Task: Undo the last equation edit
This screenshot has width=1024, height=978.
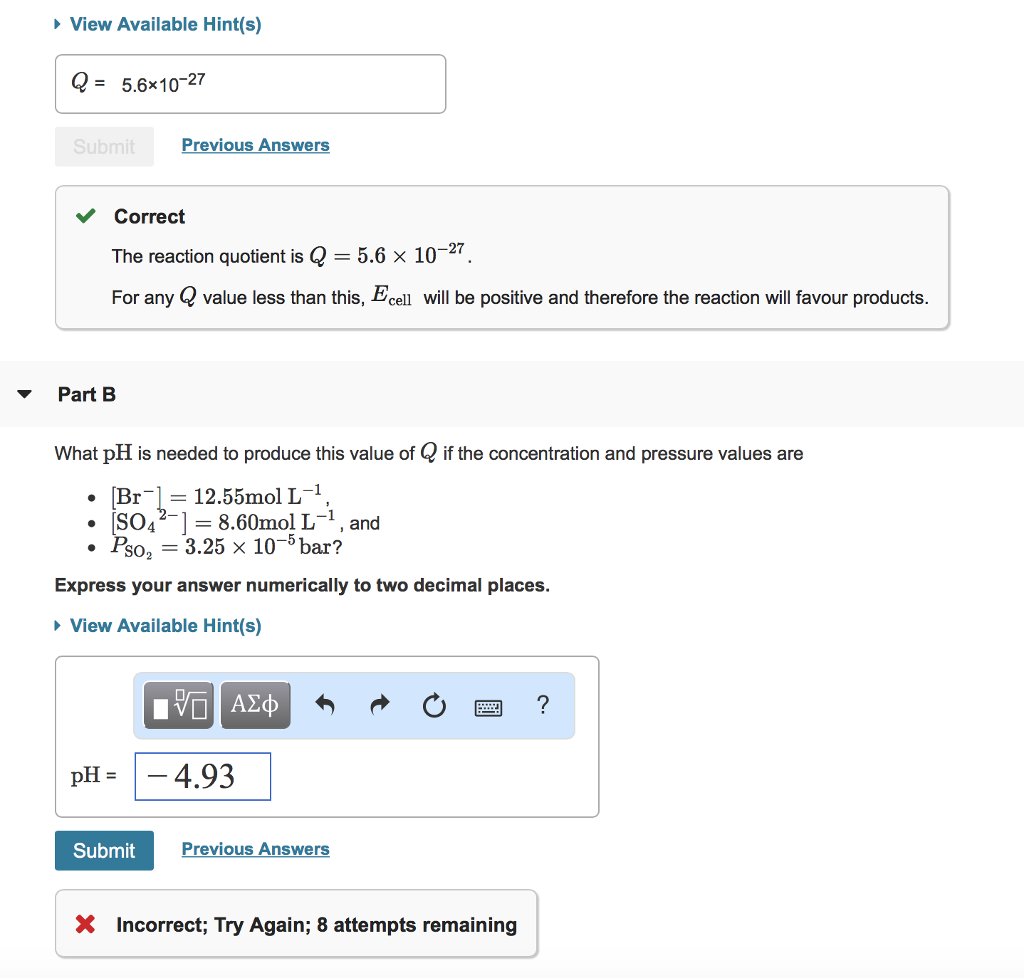Action: click(x=324, y=705)
